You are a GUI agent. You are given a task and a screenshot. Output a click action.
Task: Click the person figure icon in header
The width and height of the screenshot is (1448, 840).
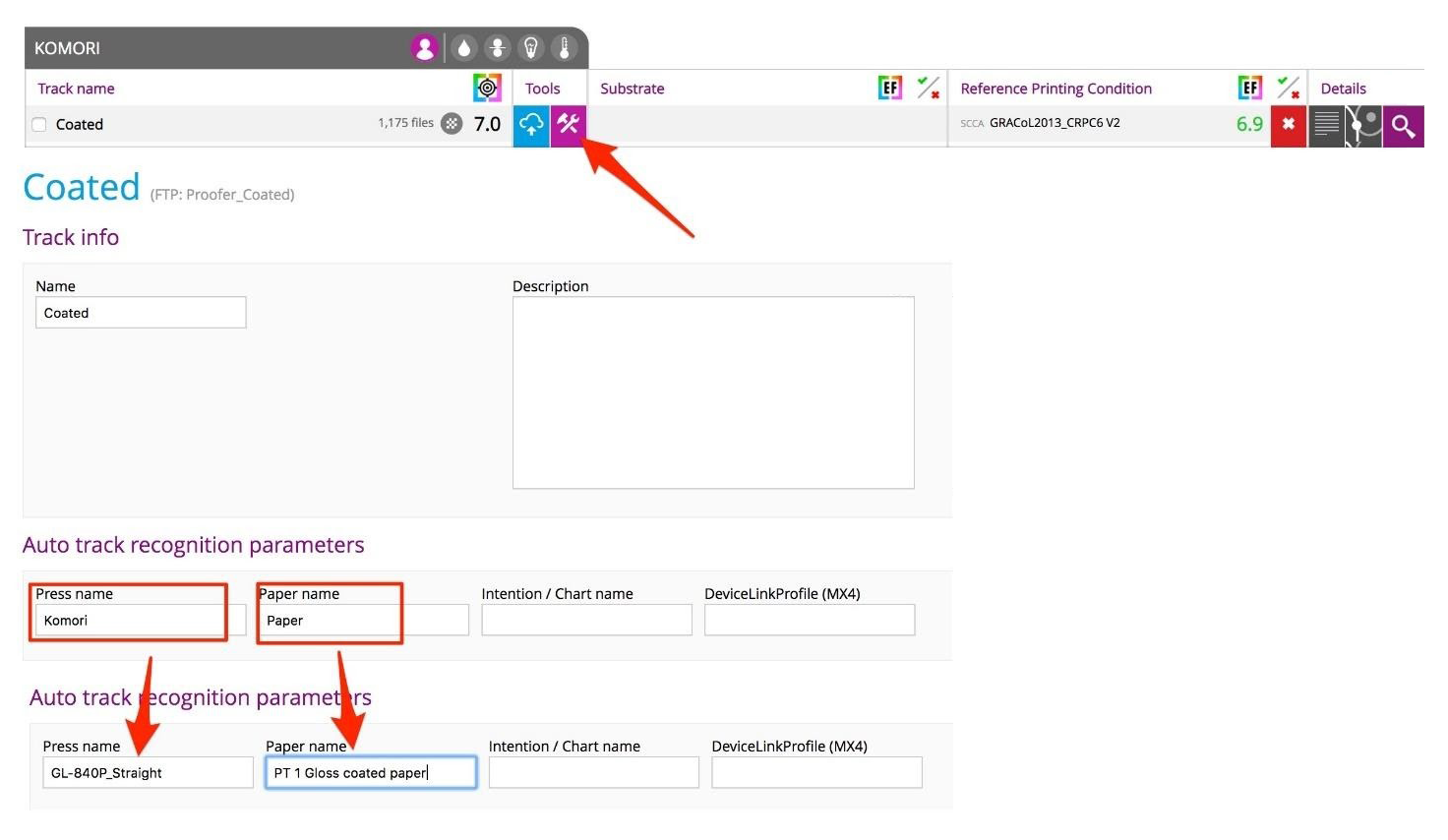click(x=497, y=48)
